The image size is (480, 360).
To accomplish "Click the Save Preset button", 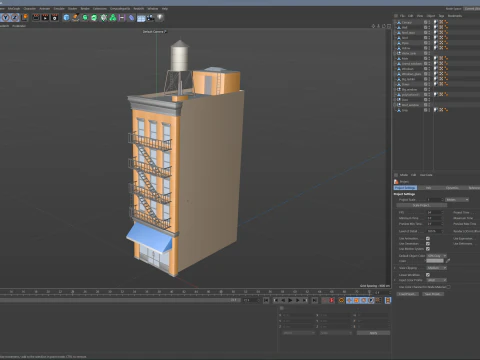I will [x=433, y=294].
